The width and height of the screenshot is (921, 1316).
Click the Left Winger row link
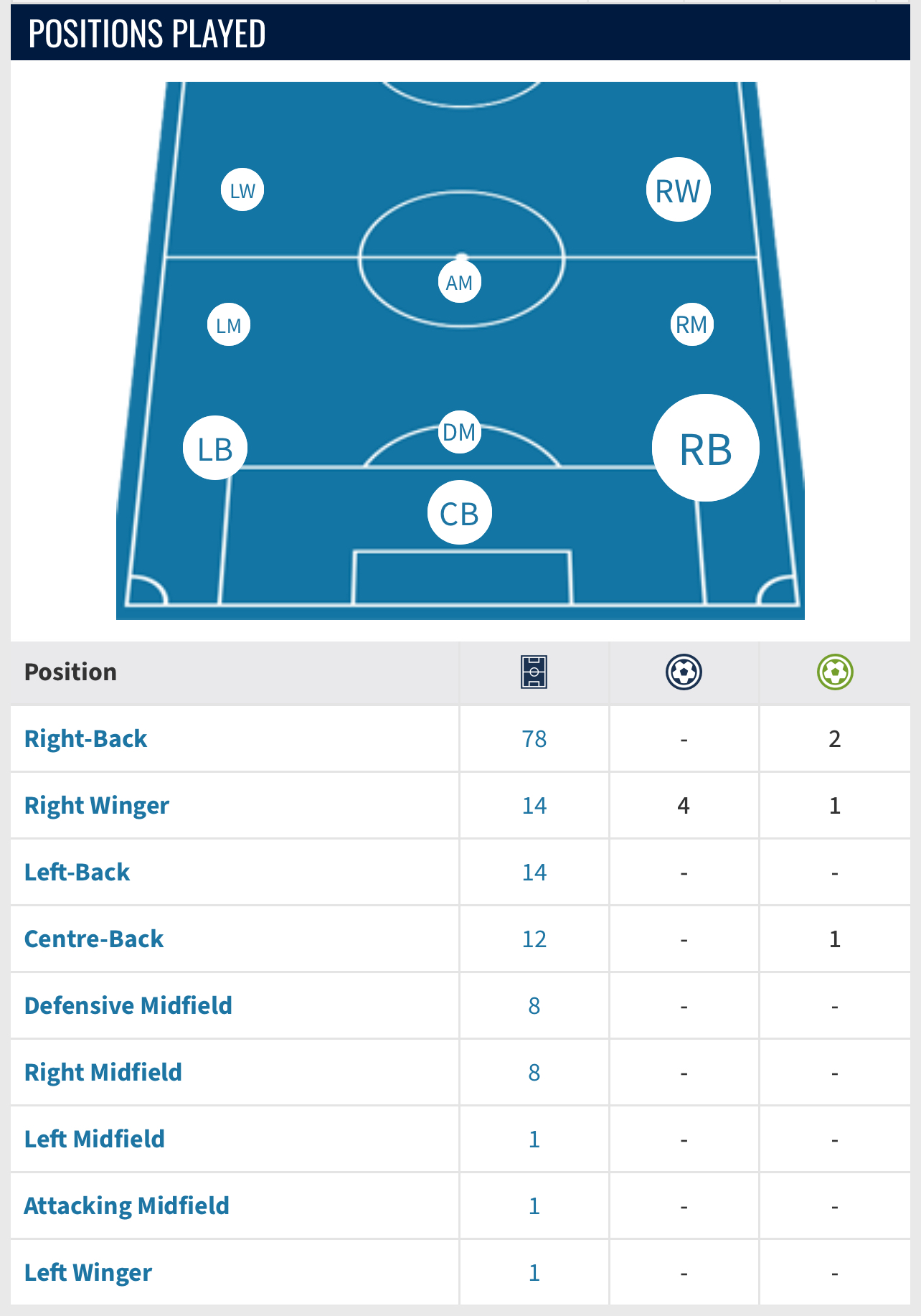pyautogui.click(x=88, y=1272)
